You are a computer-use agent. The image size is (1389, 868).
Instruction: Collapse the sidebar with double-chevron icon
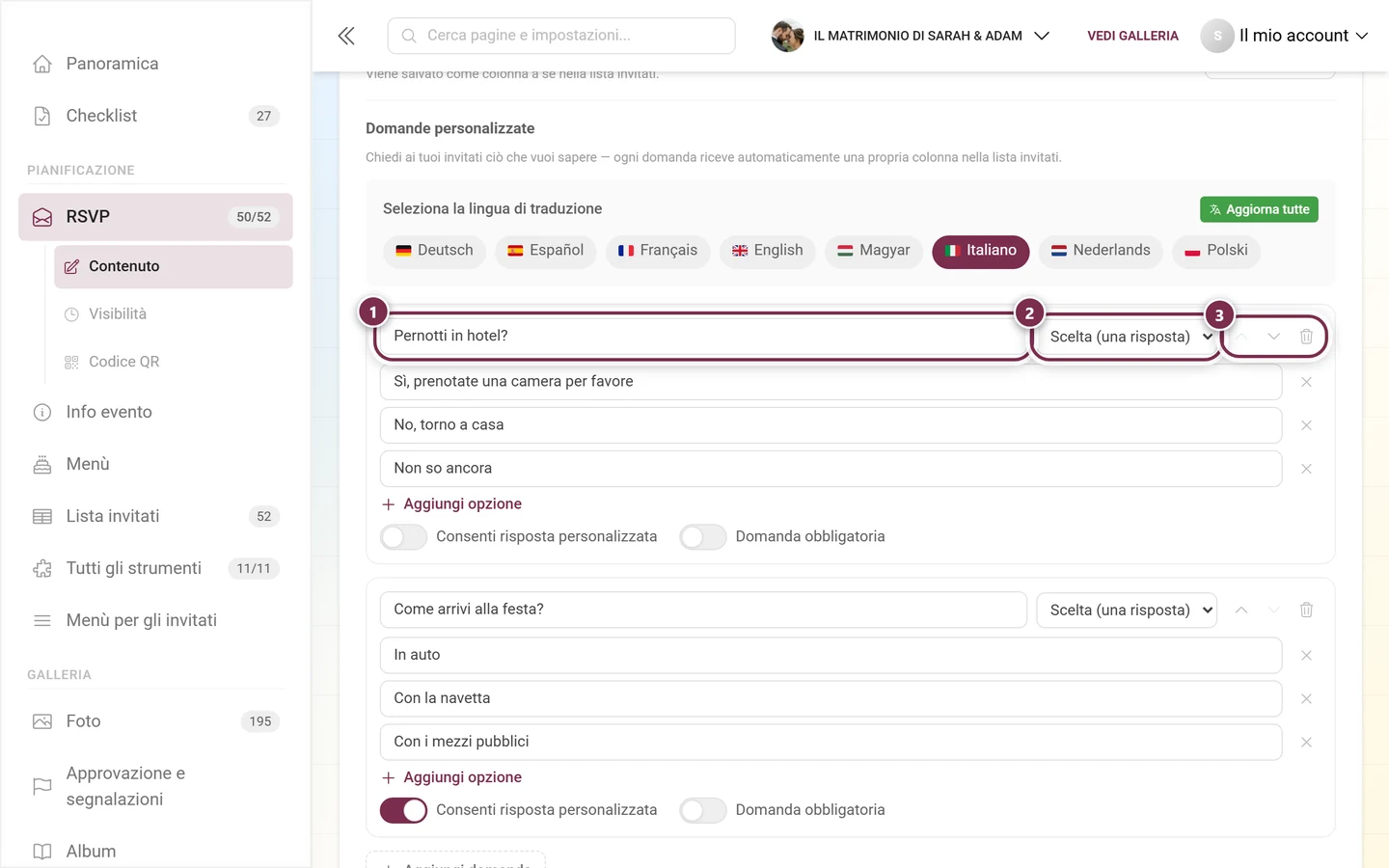point(346,36)
